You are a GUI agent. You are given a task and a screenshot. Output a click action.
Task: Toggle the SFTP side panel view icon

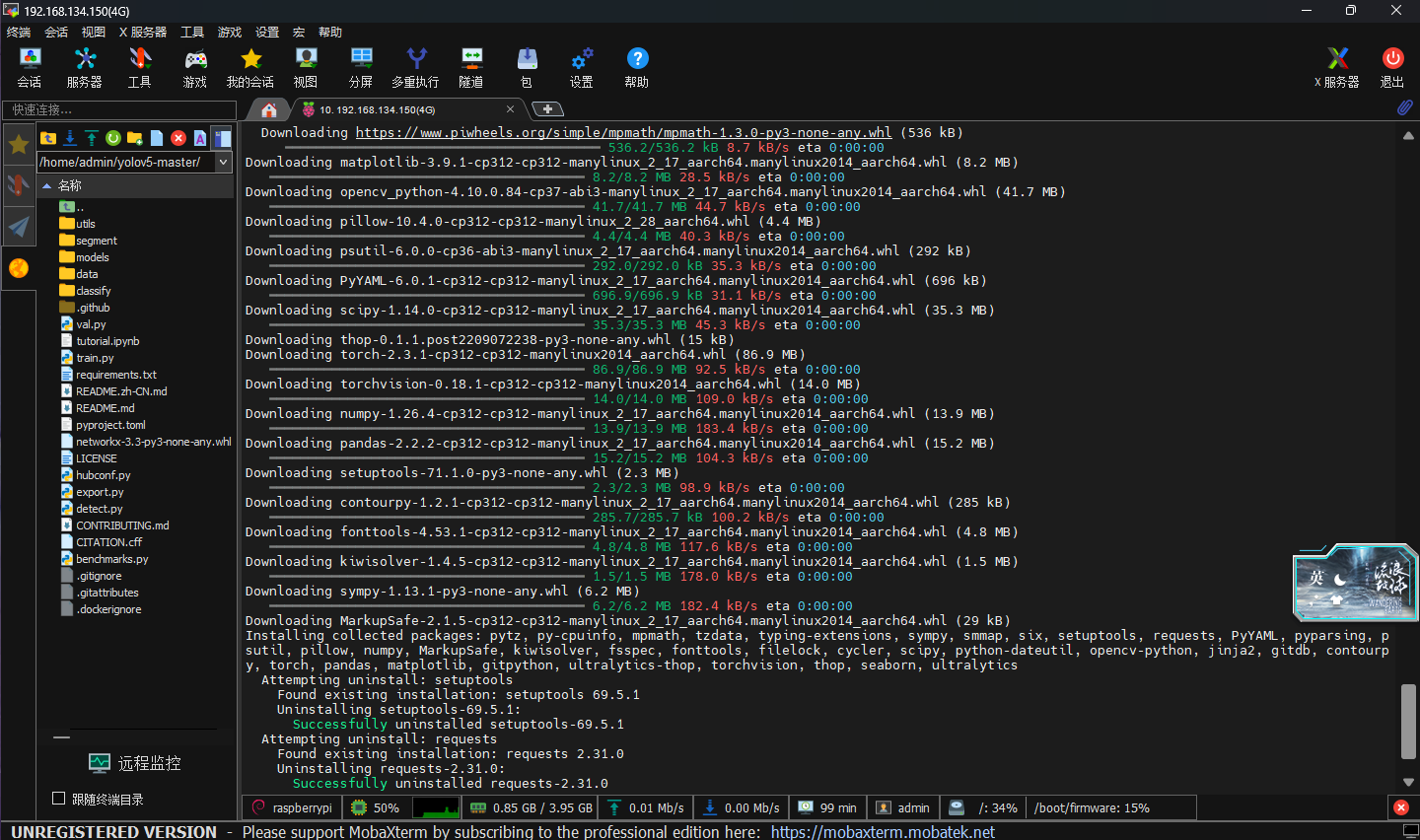(x=222, y=138)
